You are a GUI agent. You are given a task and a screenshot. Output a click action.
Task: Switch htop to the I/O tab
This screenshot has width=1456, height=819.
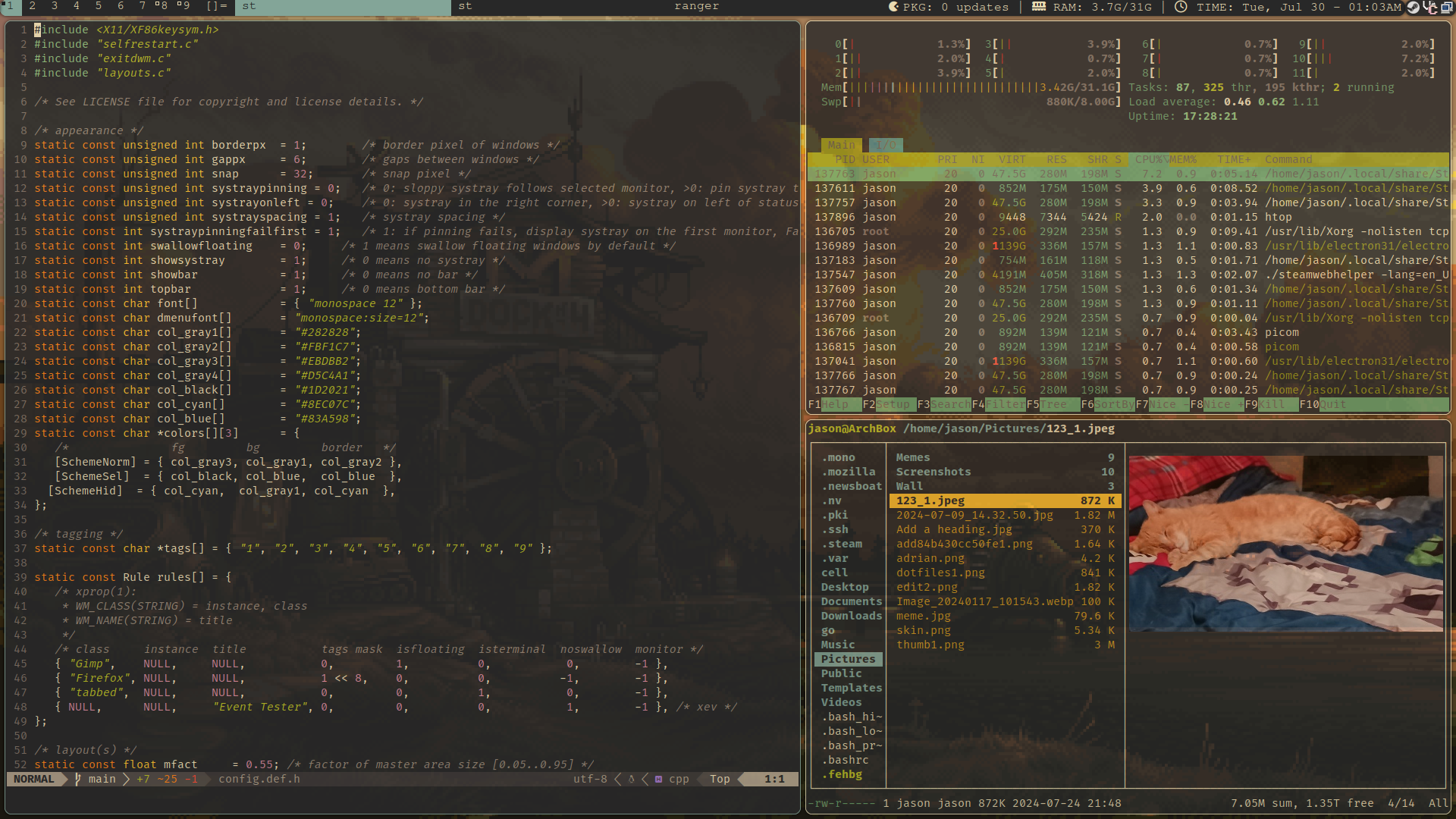pos(886,145)
